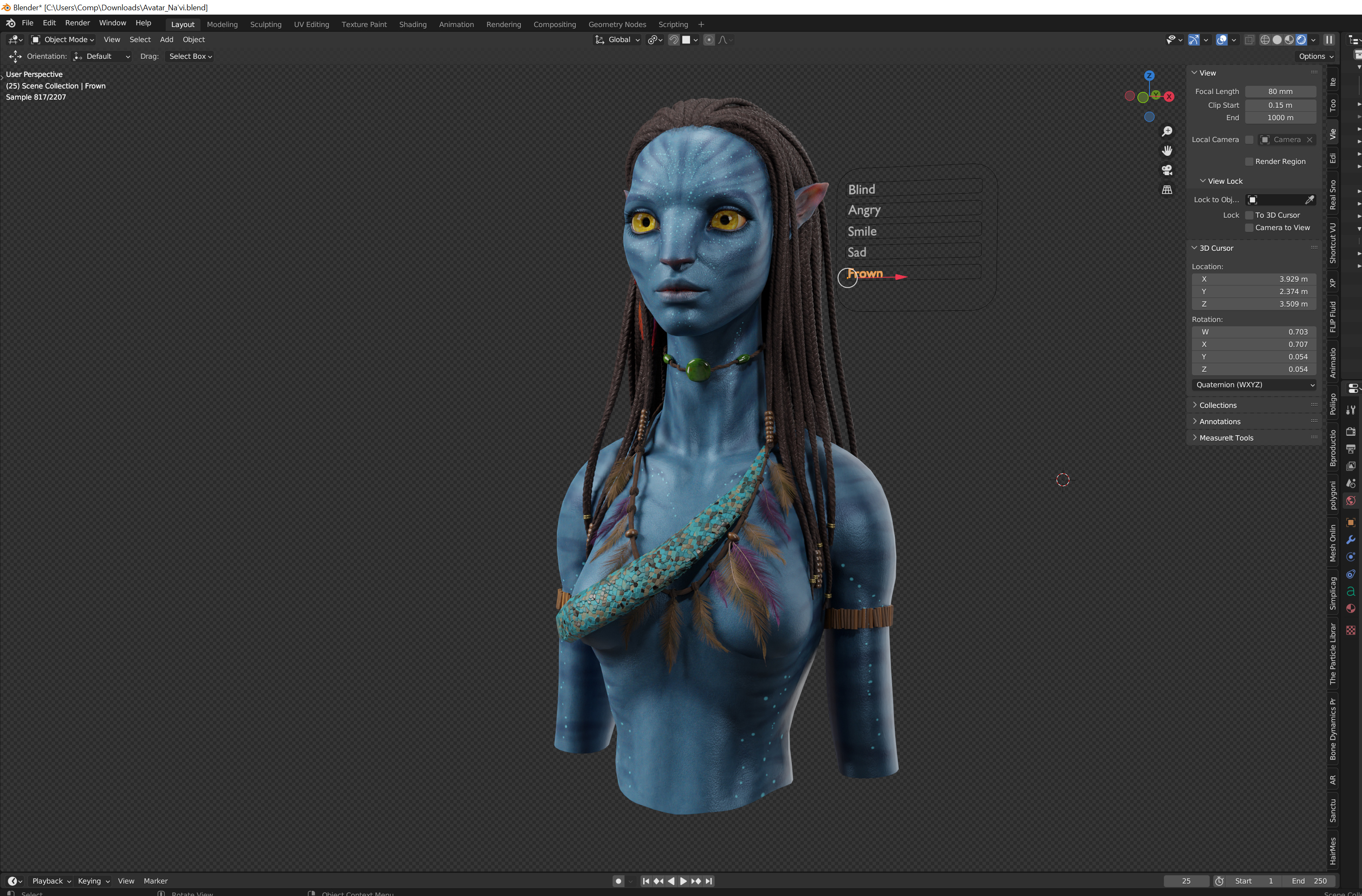Play the animation forward

coord(683,881)
